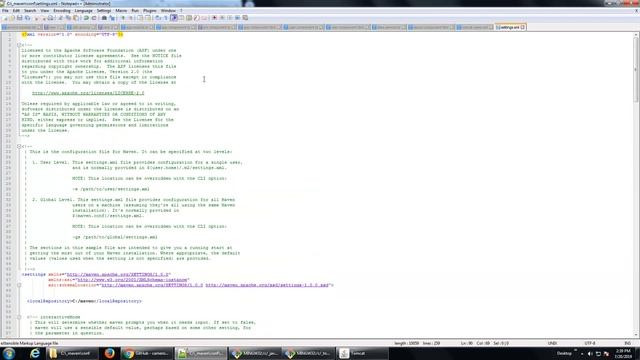Viewport: 640px width, 360px height.
Task: Open the Window menu
Action: click(x=168, y=11)
